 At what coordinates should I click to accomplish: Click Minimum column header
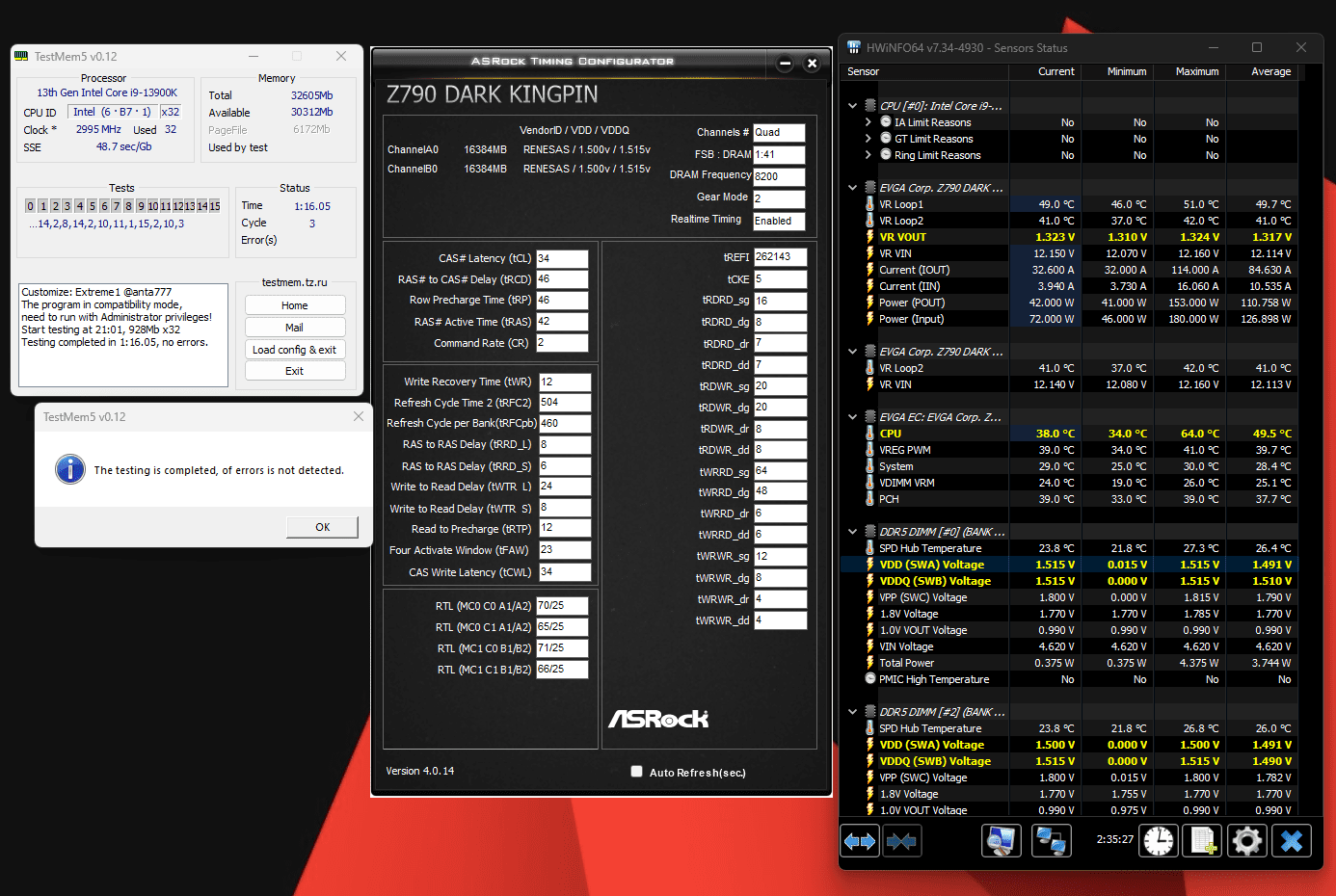click(1116, 71)
